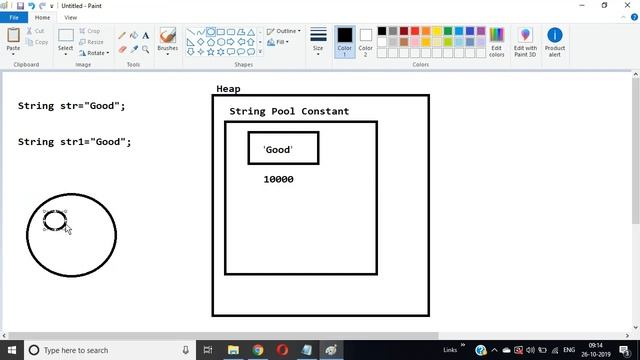Select the Magnifier tool
640x360 pixels.
click(146, 49)
